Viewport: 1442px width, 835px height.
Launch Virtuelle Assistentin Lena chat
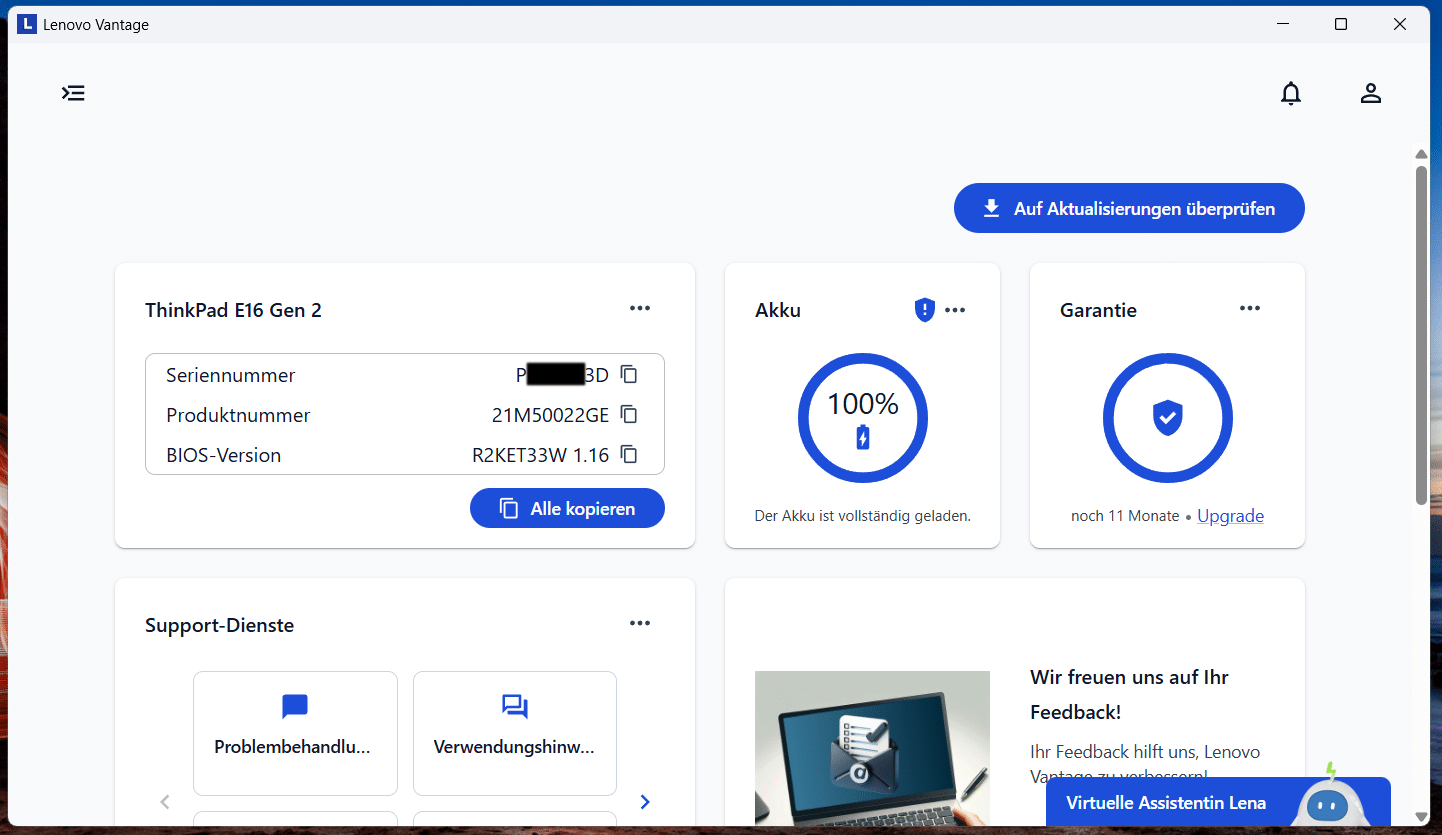tap(1166, 803)
